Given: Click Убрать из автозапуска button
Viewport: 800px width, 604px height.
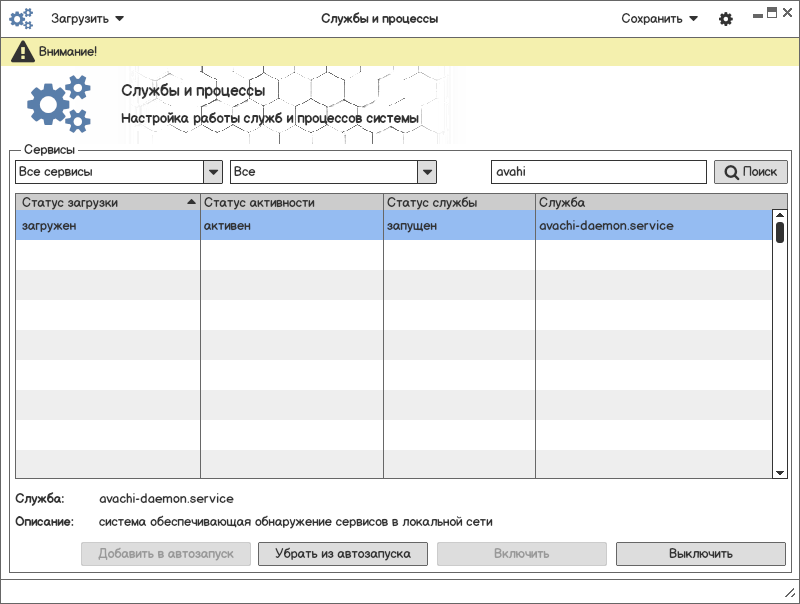Looking at the screenshot, I should point(343,553).
